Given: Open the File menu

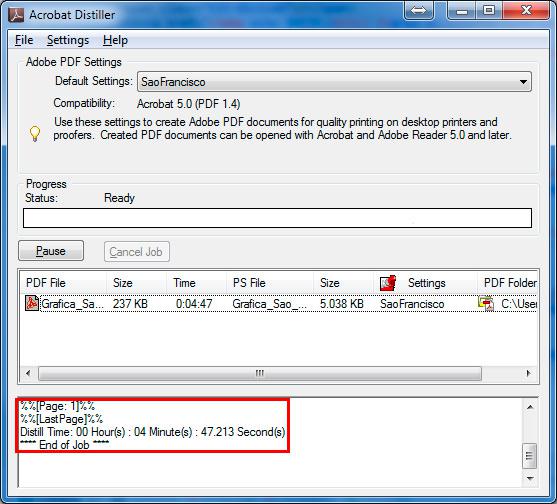Looking at the screenshot, I should click(x=24, y=40).
